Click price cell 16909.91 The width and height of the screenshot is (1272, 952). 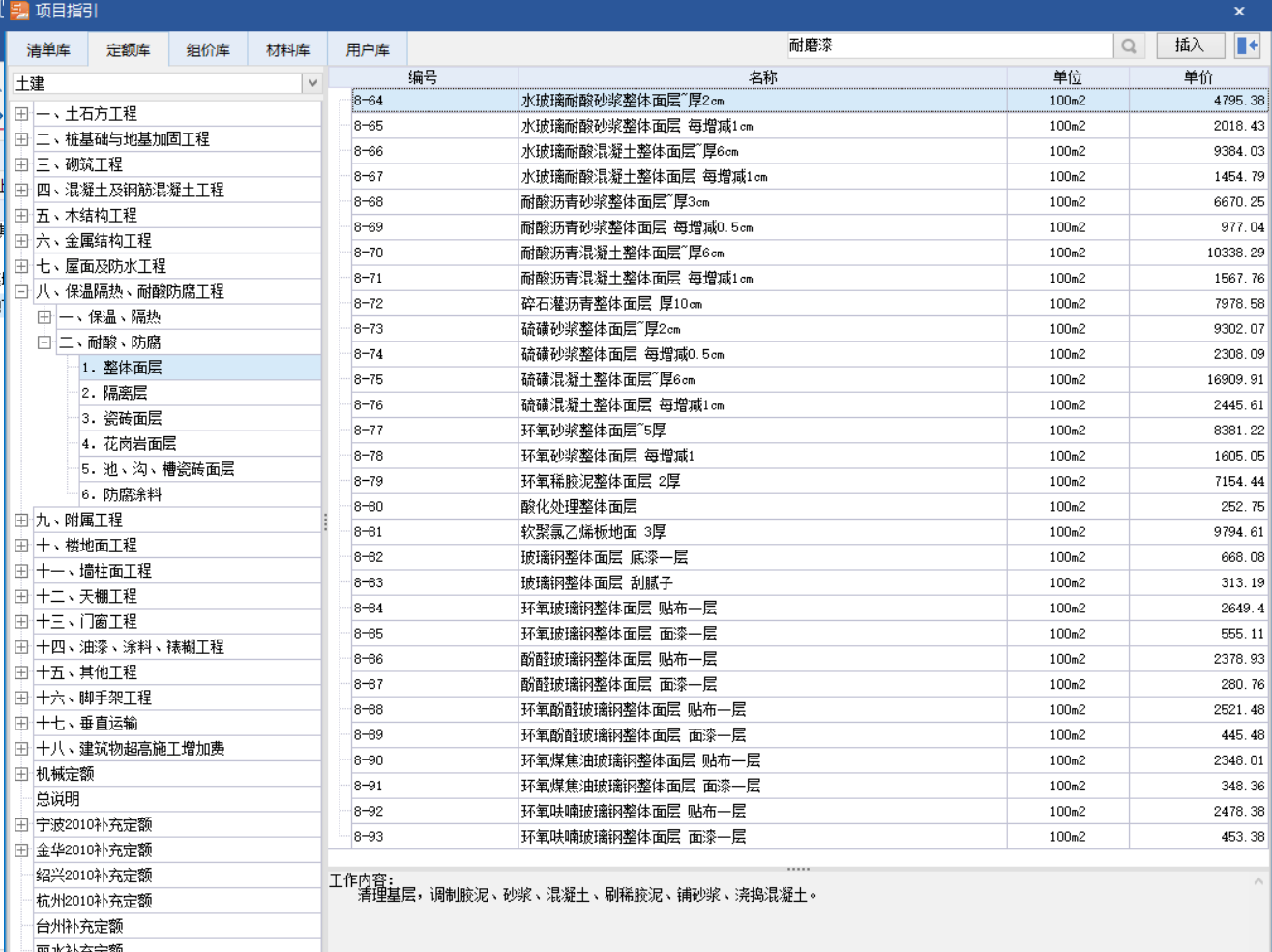[x=1198, y=379]
